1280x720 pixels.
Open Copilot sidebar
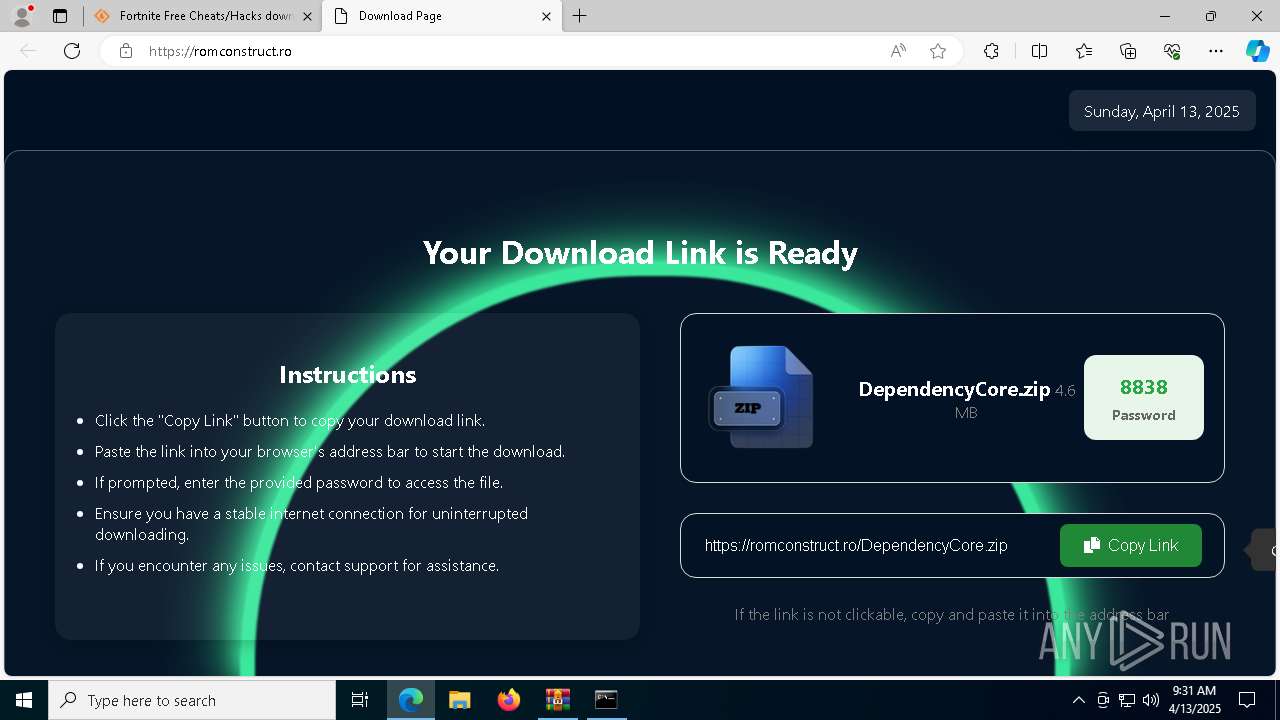[x=1258, y=51]
